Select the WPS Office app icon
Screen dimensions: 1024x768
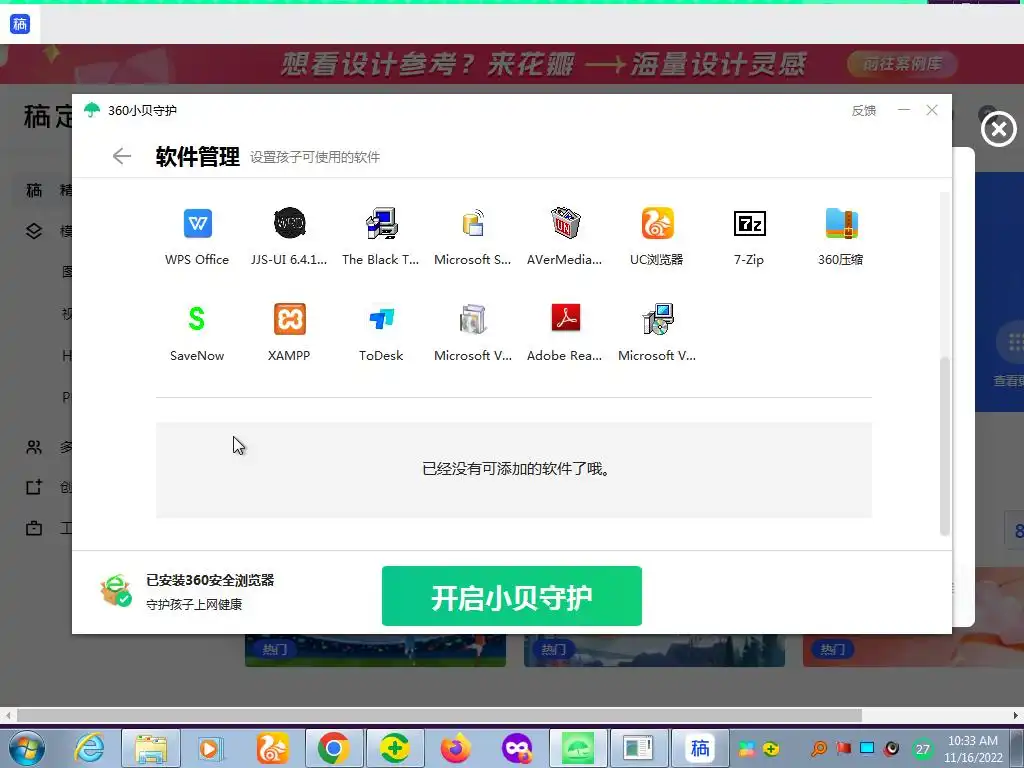click(197, 223)
